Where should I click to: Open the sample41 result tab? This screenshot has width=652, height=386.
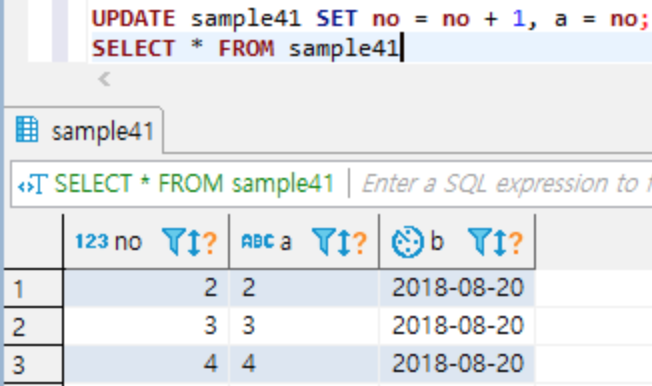tap(84, 131)
